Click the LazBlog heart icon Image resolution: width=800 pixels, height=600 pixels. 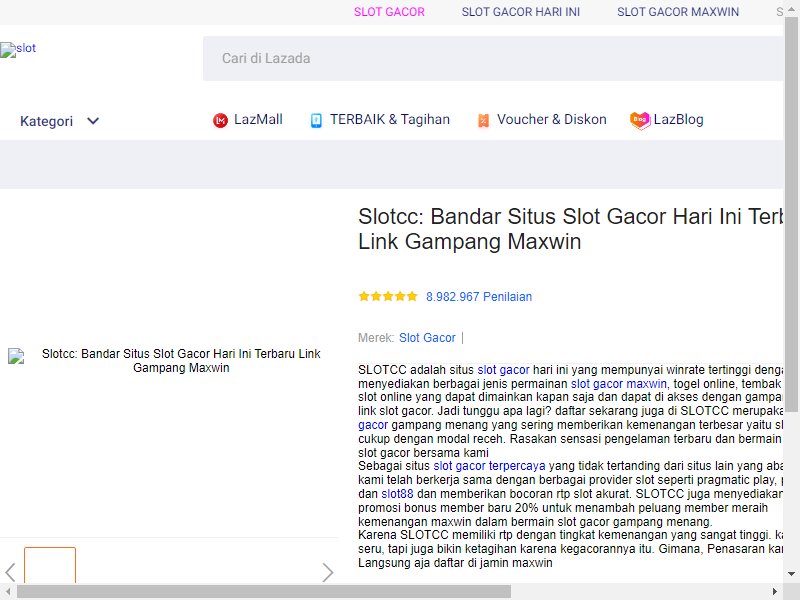point(640,120)
